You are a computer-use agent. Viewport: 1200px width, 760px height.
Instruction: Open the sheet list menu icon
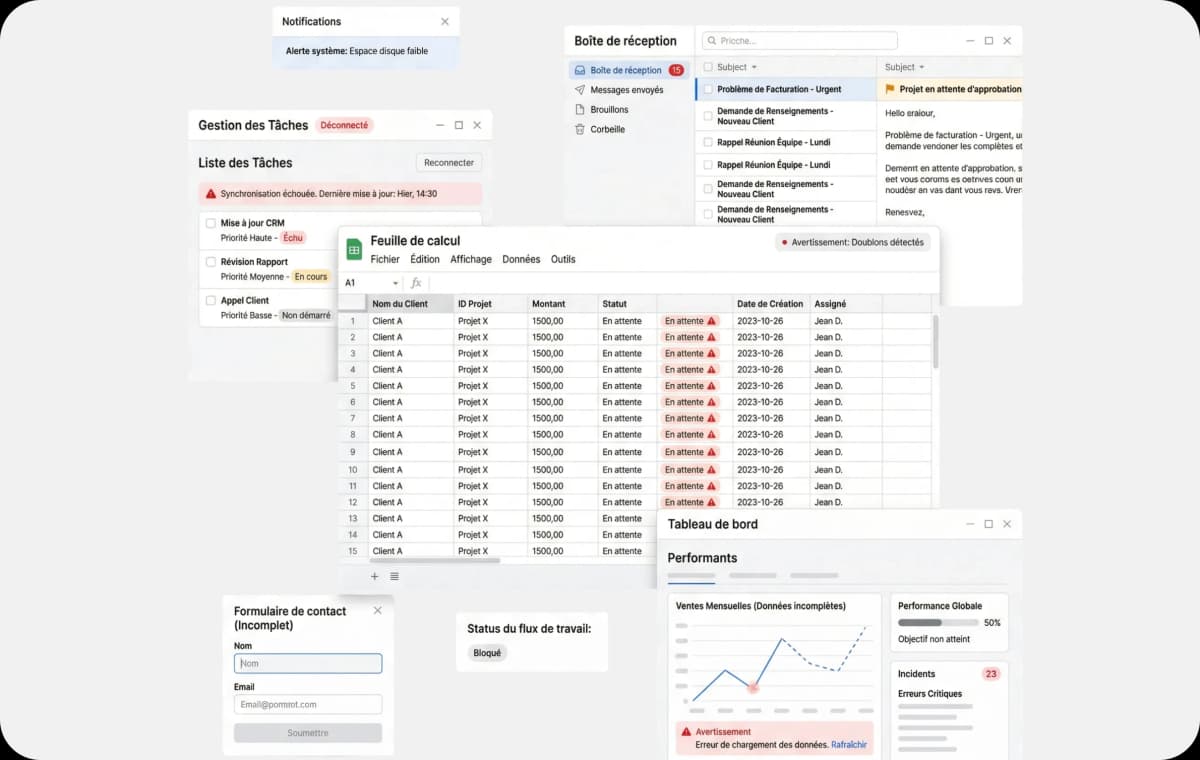click(394, 576)
